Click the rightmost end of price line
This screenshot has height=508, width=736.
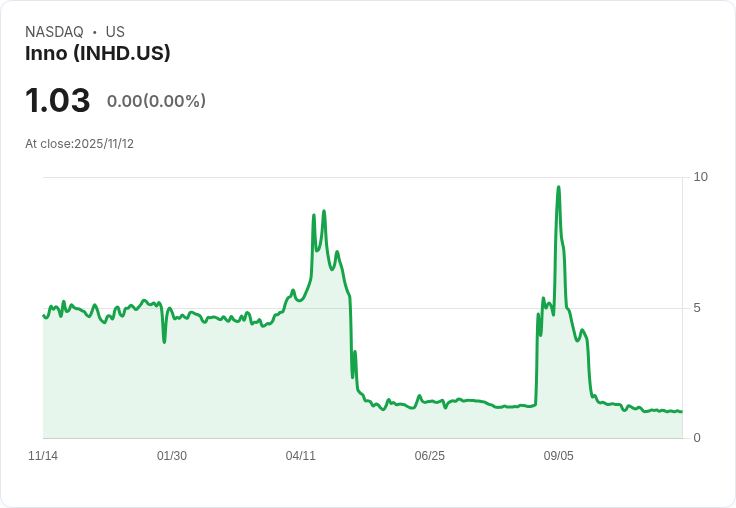point(681,411)
